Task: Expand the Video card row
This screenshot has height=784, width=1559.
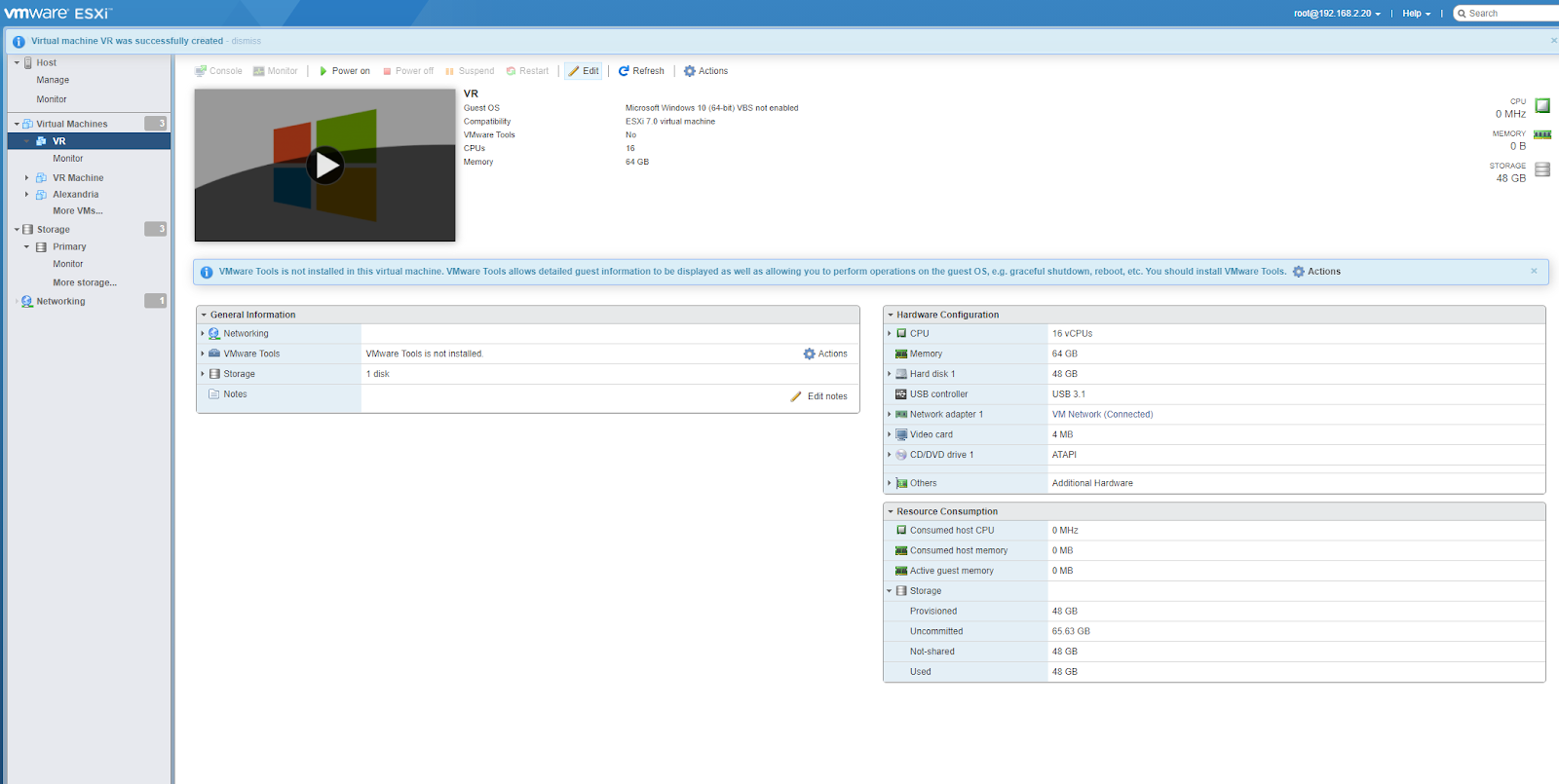Action: [890, 435]
